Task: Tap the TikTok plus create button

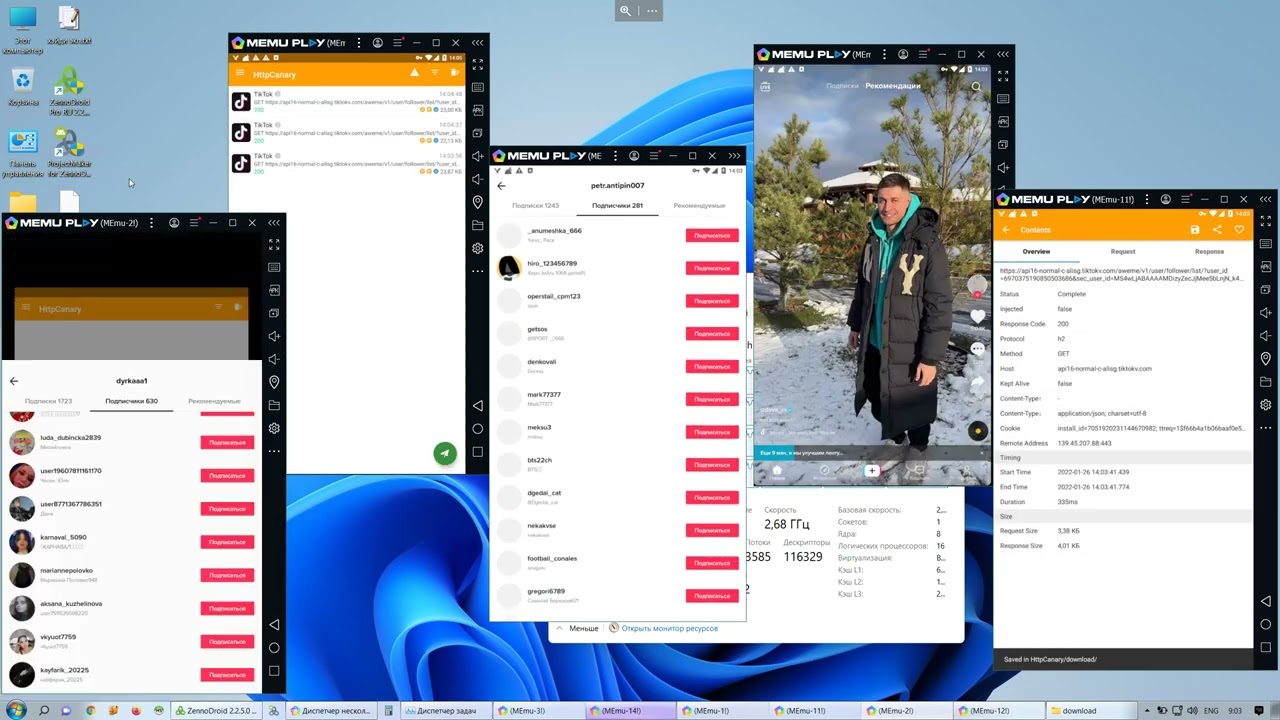Action: [x=872, y=470]
